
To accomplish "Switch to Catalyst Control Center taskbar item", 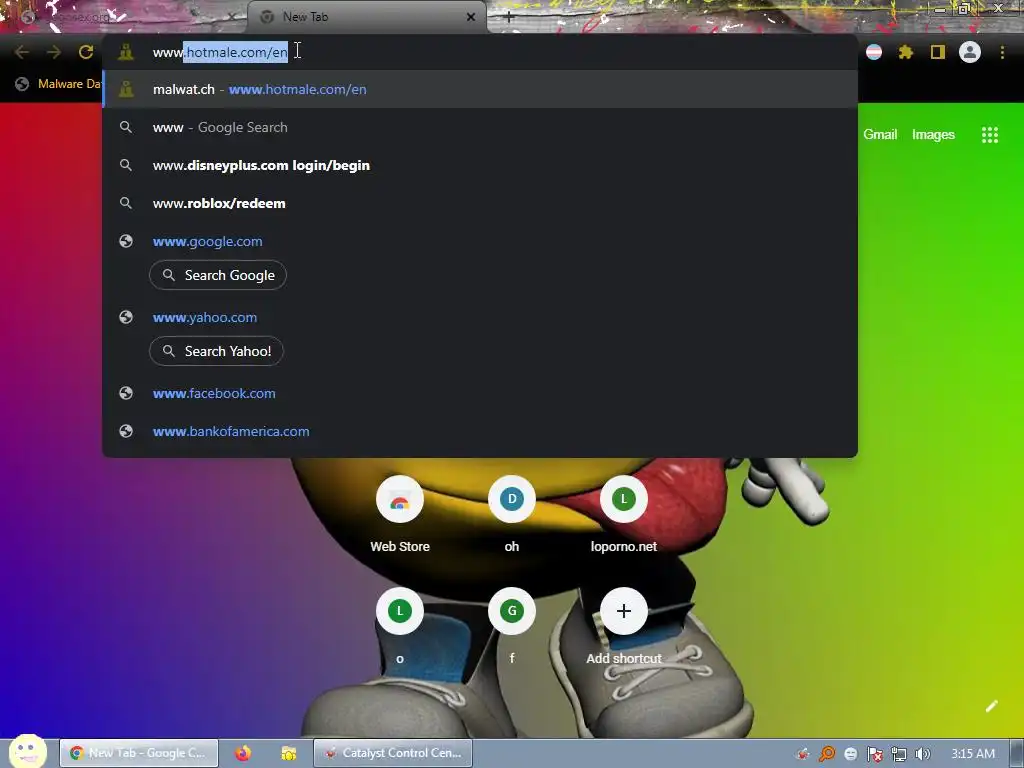I will click(392, 753).
